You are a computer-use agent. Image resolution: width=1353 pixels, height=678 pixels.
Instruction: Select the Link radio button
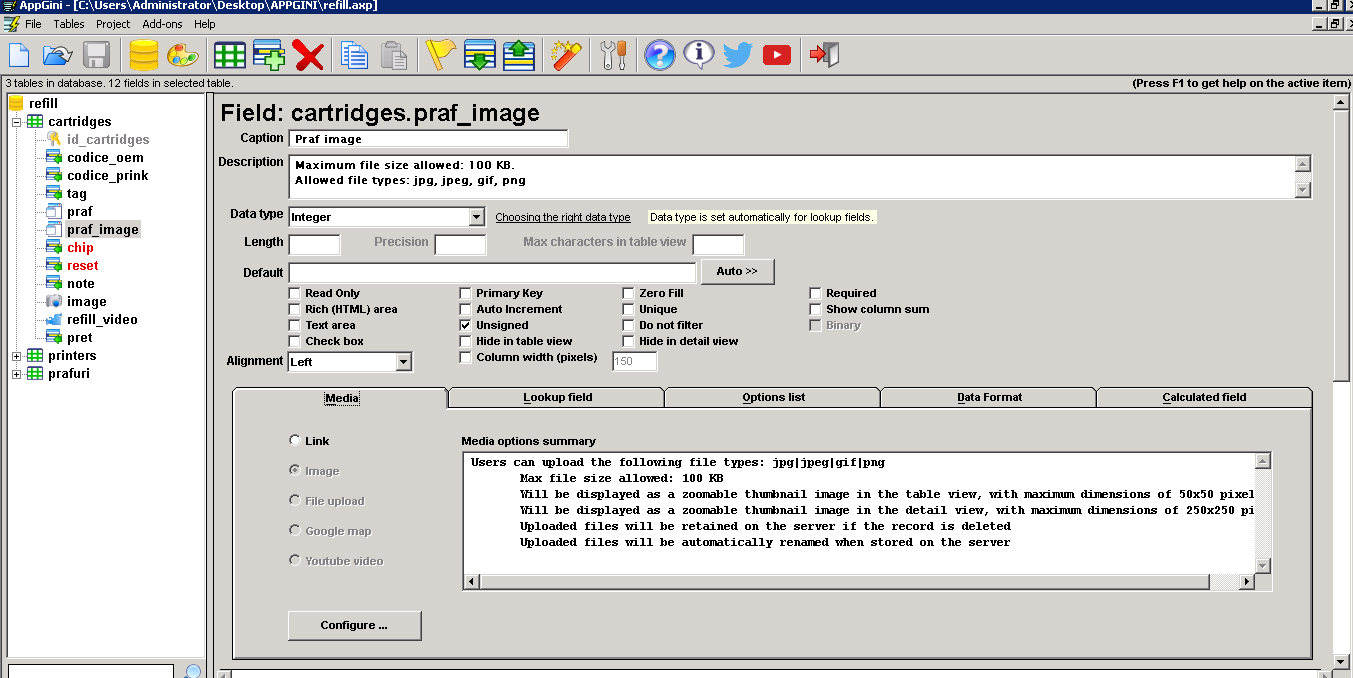coord(294,440)
